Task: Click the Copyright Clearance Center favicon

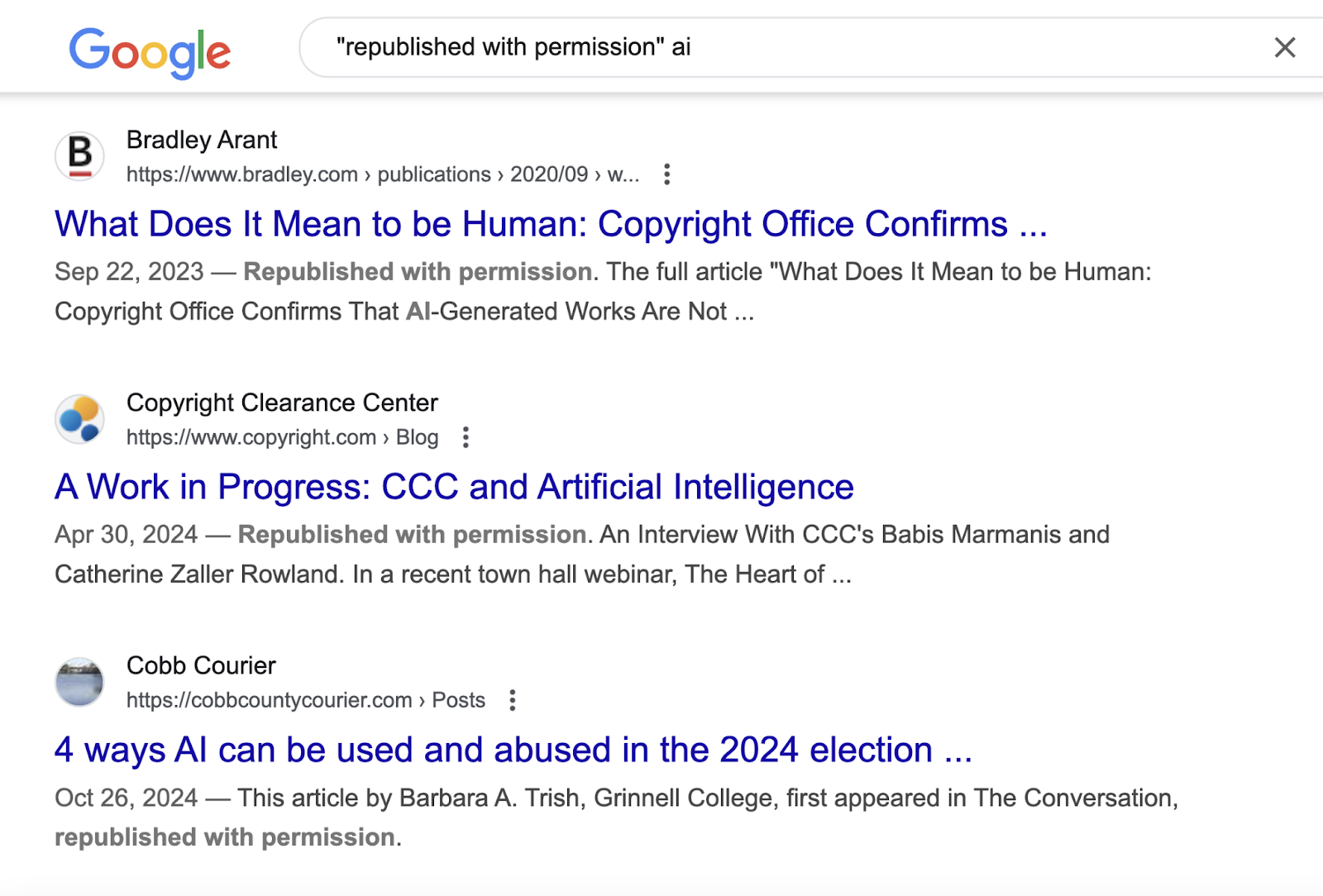Action: pos(79,419)
